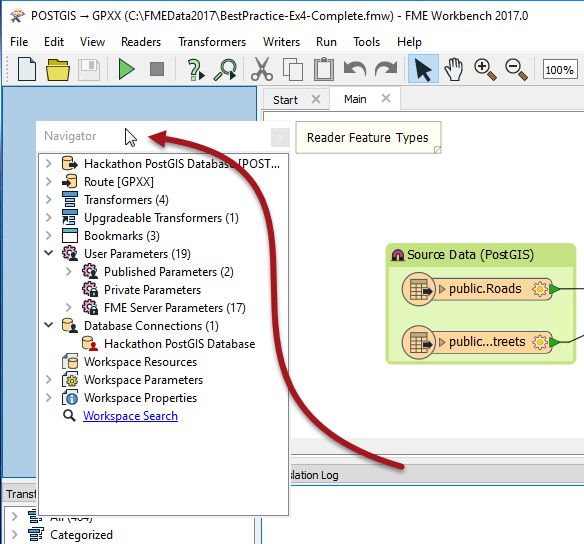Image resolution: width=584 pixels, height=544 pixels.
Task: Toggle the select arrow pointer tool
Action: pos(423,69)
